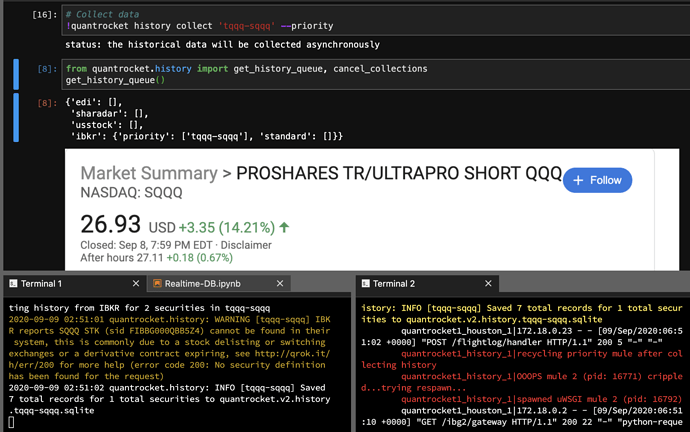This screenshot has height=432, width=690.
Task: Click the plus icon in the Follow button
Action: tap(578, 180)
